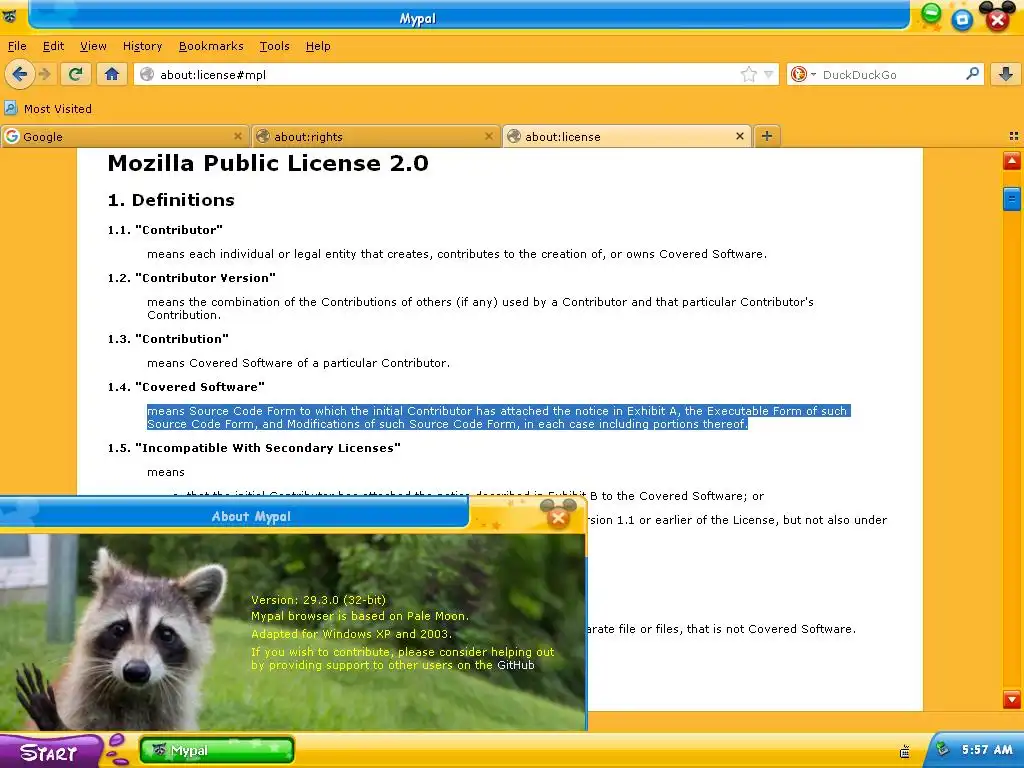Open the Tools menu
The height and width of the screenshot is (768, 1024).
point(274,46)
